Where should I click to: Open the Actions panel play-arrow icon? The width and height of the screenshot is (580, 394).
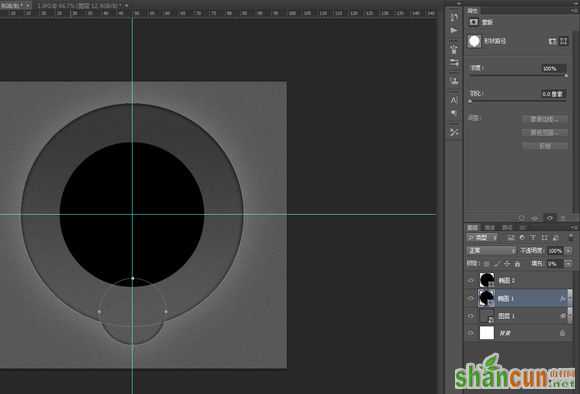(454, 30)
